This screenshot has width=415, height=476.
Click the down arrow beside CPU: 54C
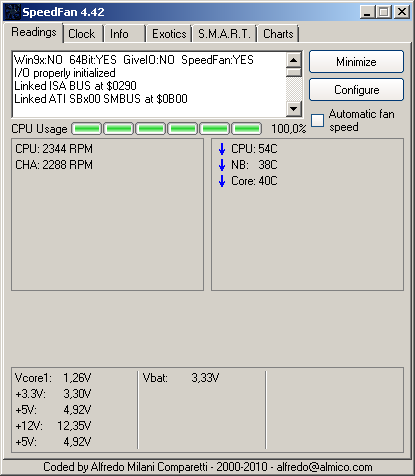[222, 149]
